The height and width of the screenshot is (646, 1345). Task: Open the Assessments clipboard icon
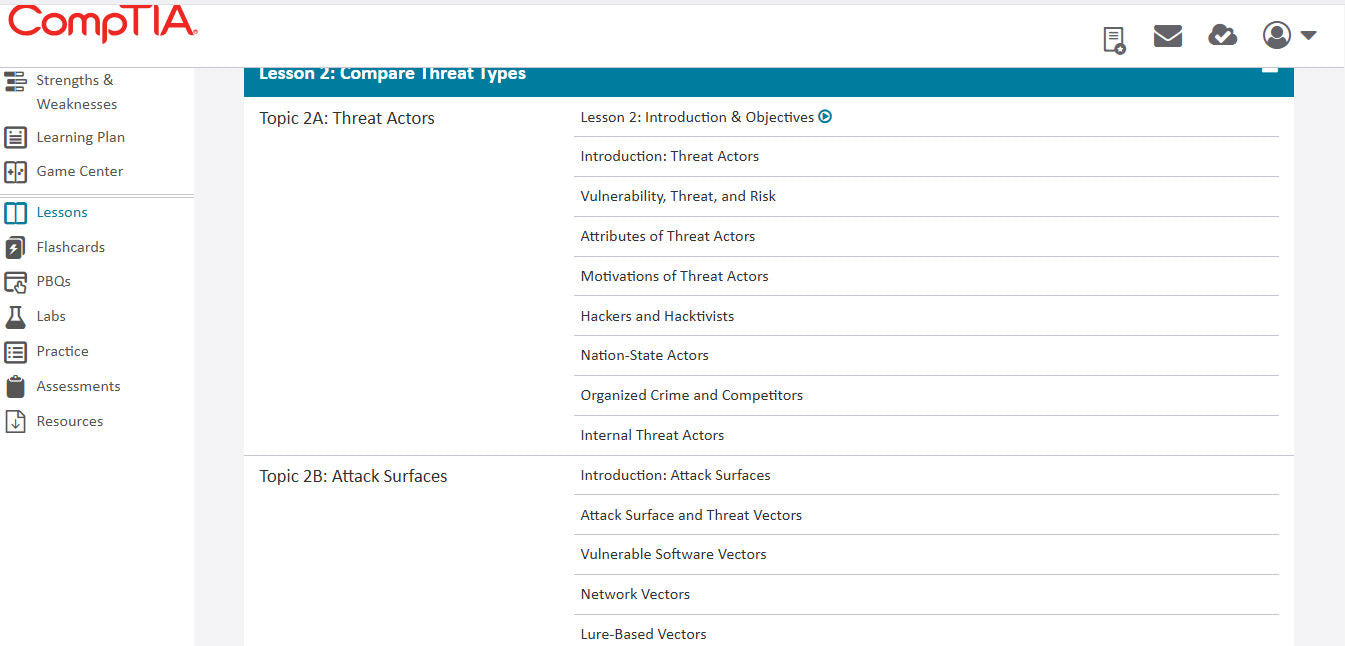(x=15, y=386)
